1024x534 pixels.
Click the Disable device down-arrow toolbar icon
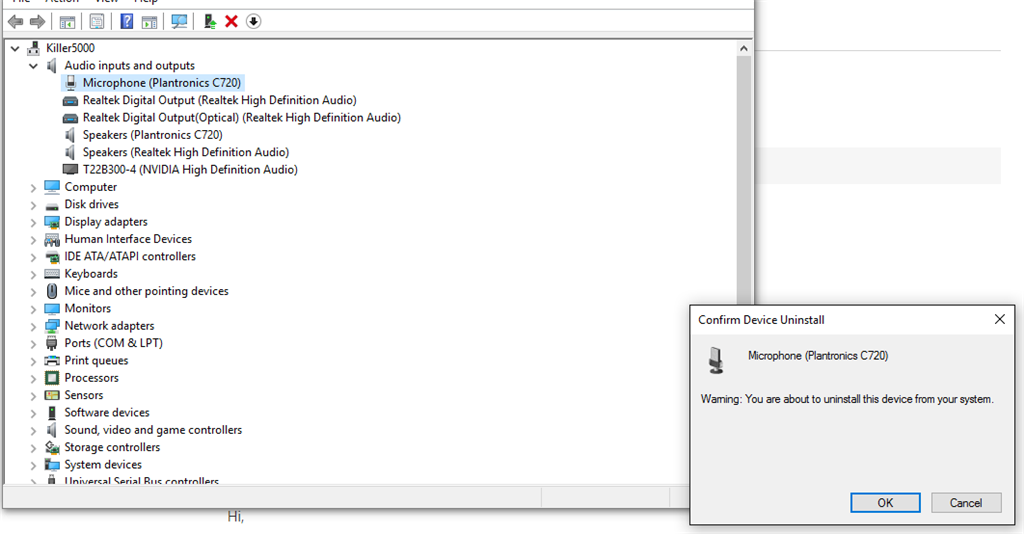pos(253,22)
